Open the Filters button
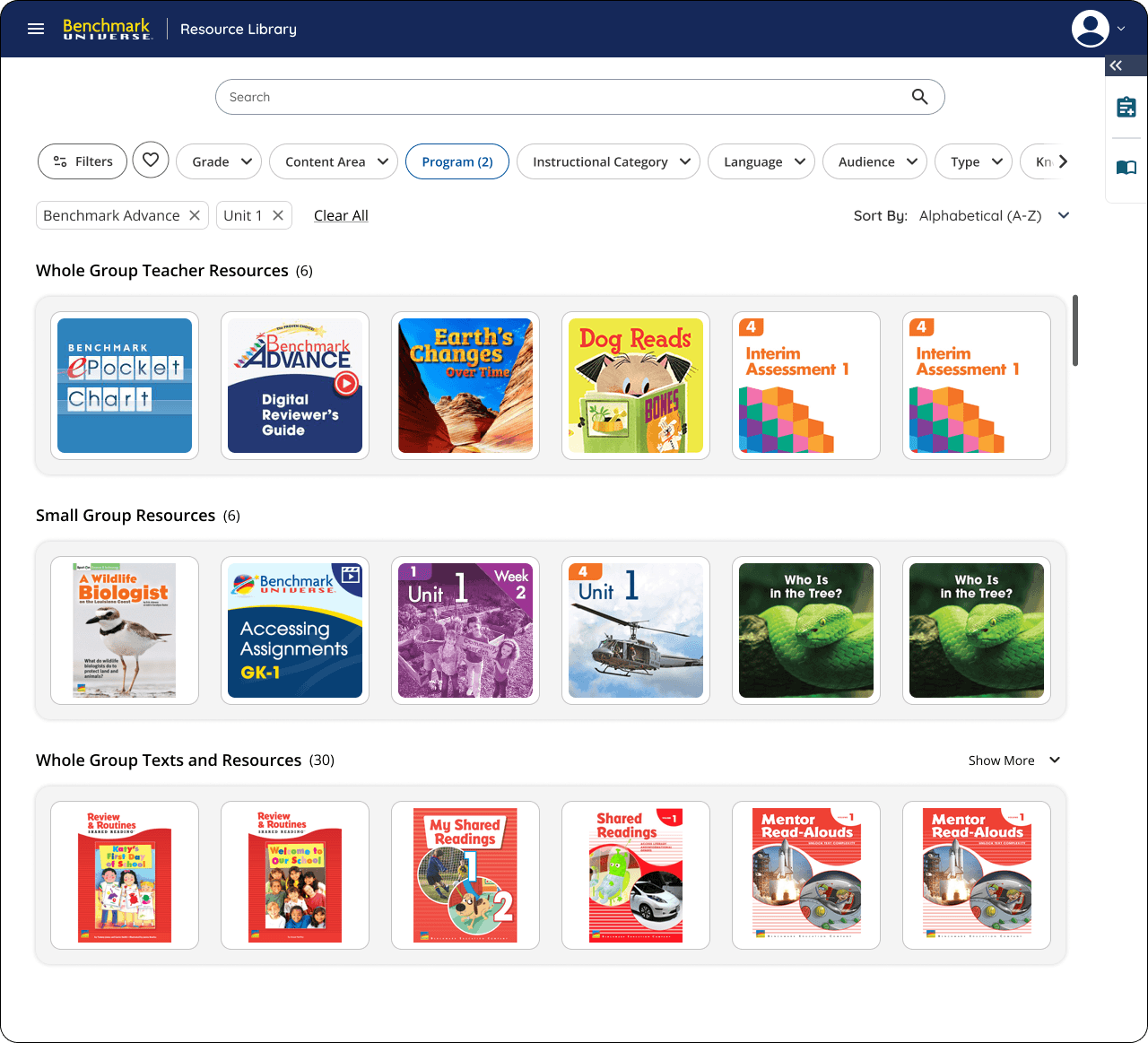Image resolution: width=1148 pixels, height=1043 pixels. [82, 161]
